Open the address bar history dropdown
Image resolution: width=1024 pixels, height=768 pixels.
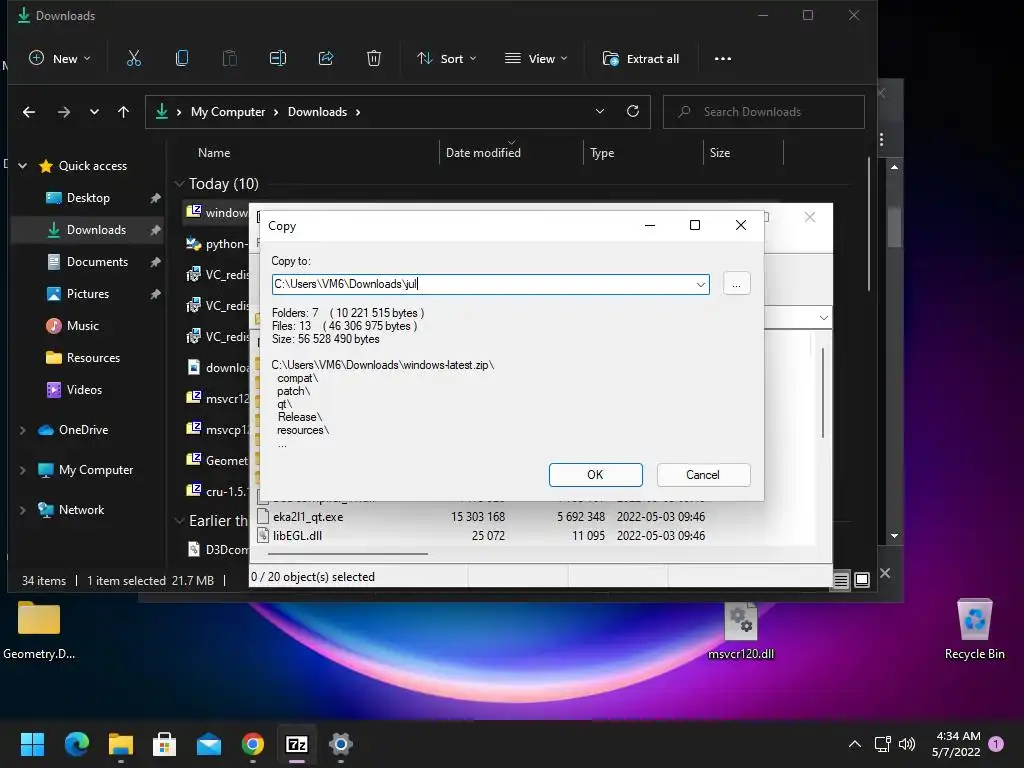tap(600, 112)
